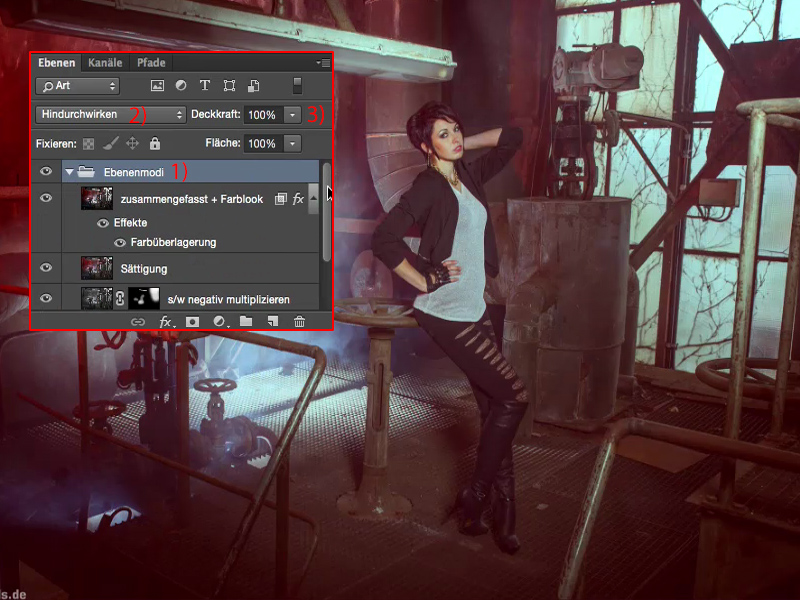800x600 pixels.
Task: Click the Sättigung layer name
Action: point(144,269)
